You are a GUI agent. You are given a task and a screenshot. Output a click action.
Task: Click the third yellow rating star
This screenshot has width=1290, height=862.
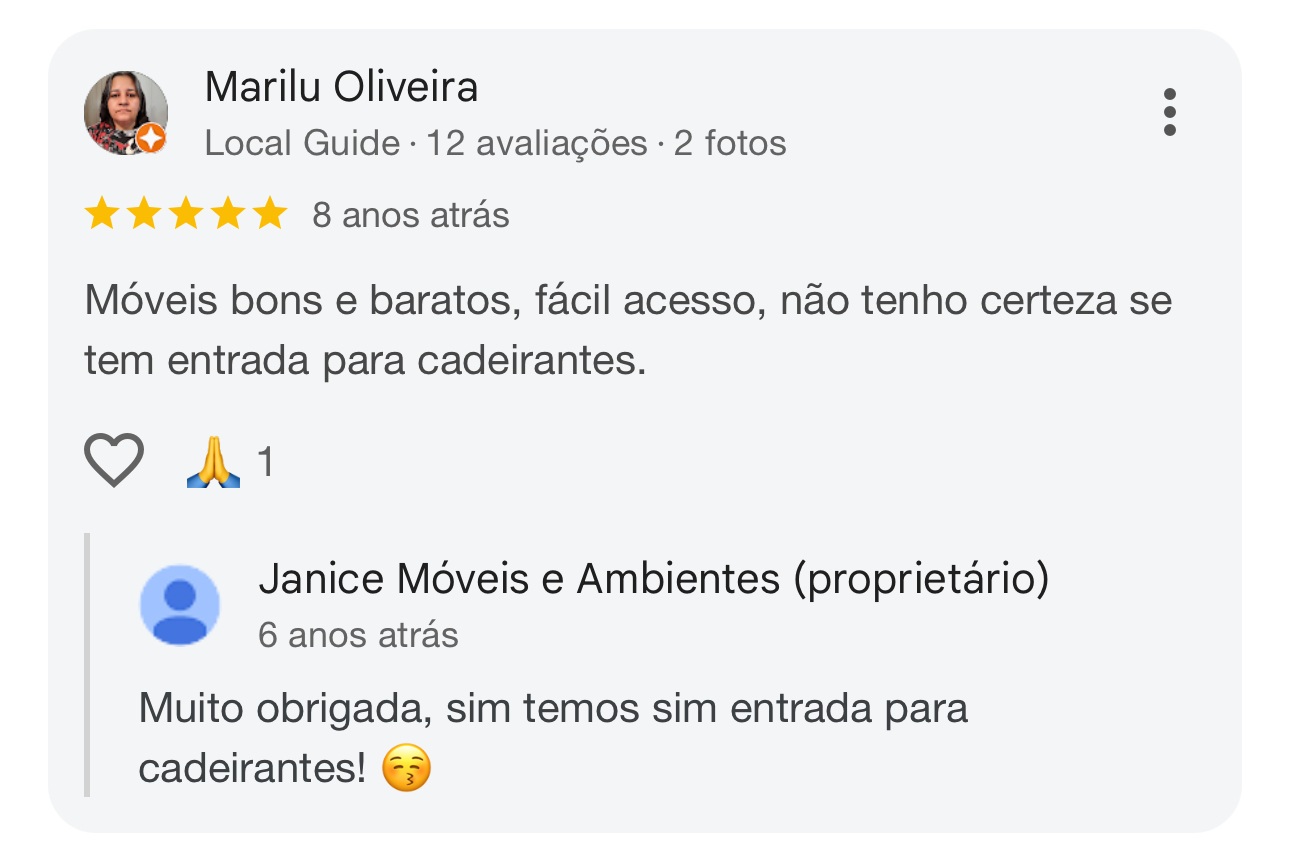pos(185,214)
